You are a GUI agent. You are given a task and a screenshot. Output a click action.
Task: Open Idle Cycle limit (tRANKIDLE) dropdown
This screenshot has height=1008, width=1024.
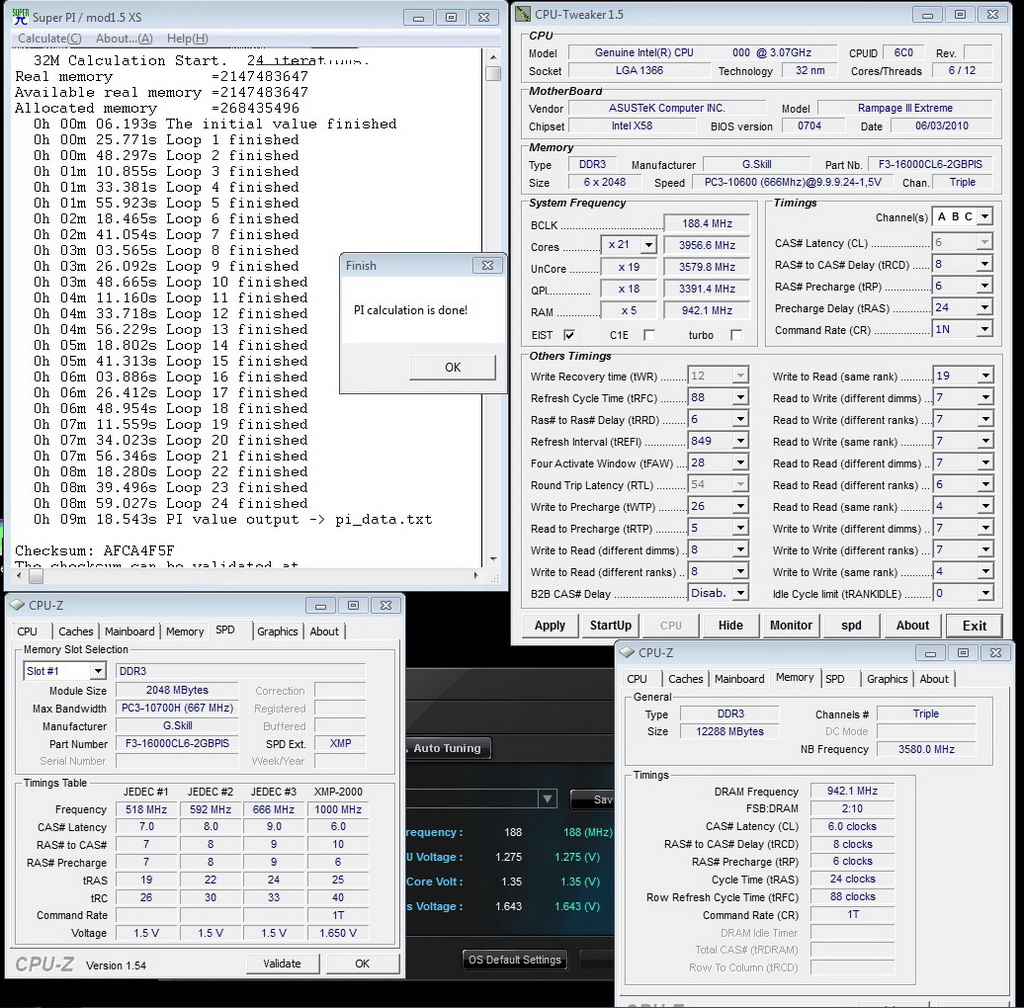(x=985, y=593)
